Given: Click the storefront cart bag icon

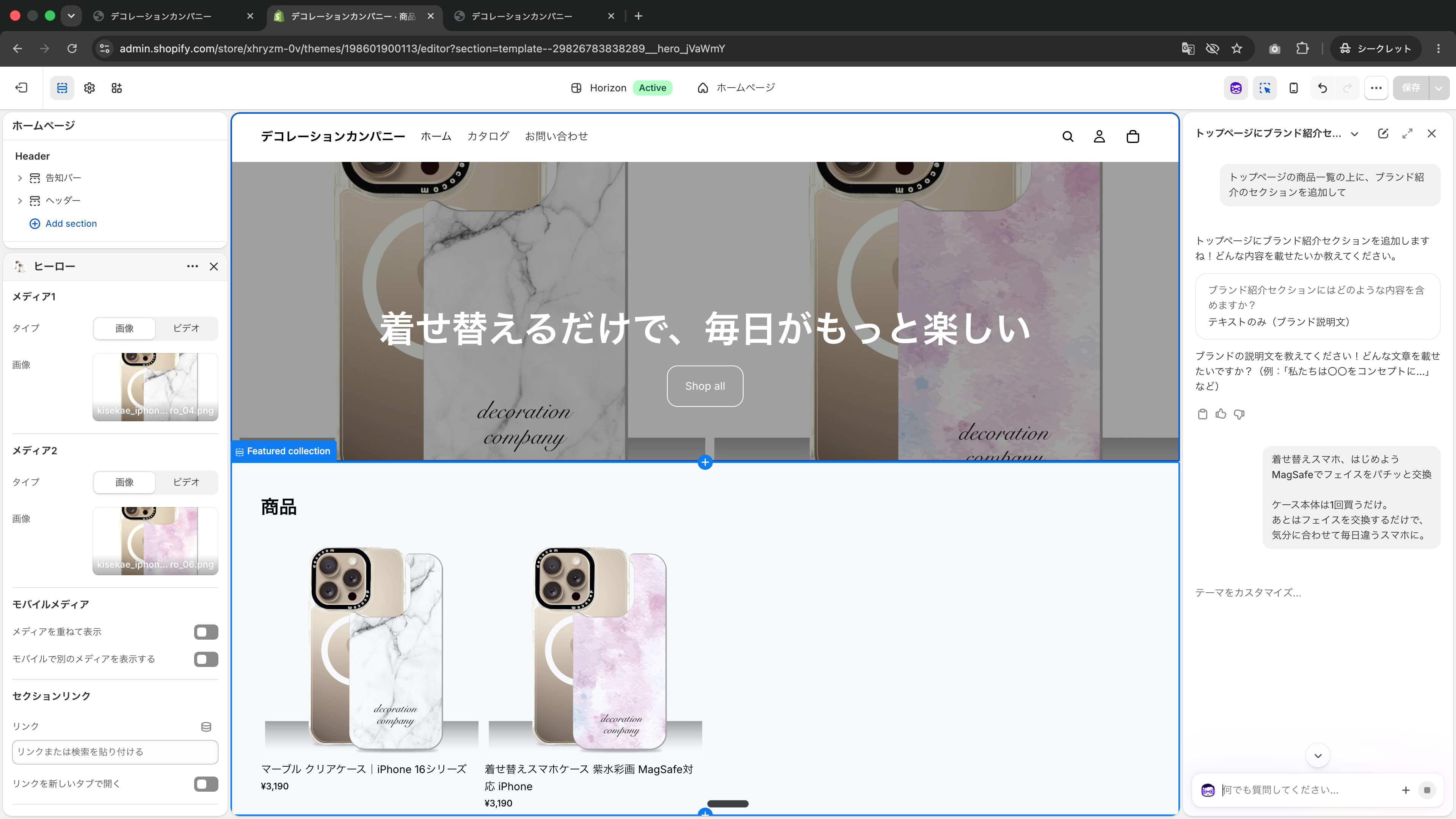Looking at the screenshot, I should click(1133, 136).
